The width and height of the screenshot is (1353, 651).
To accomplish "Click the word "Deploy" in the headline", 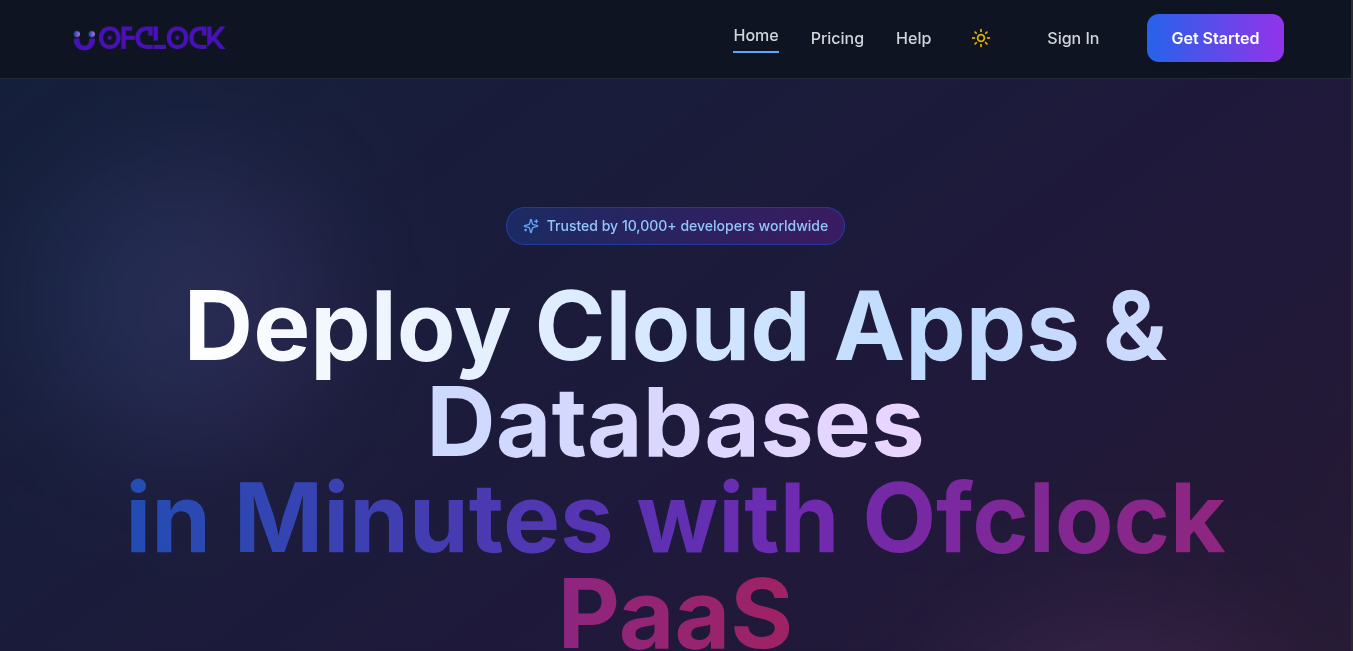I will (347, 328).
